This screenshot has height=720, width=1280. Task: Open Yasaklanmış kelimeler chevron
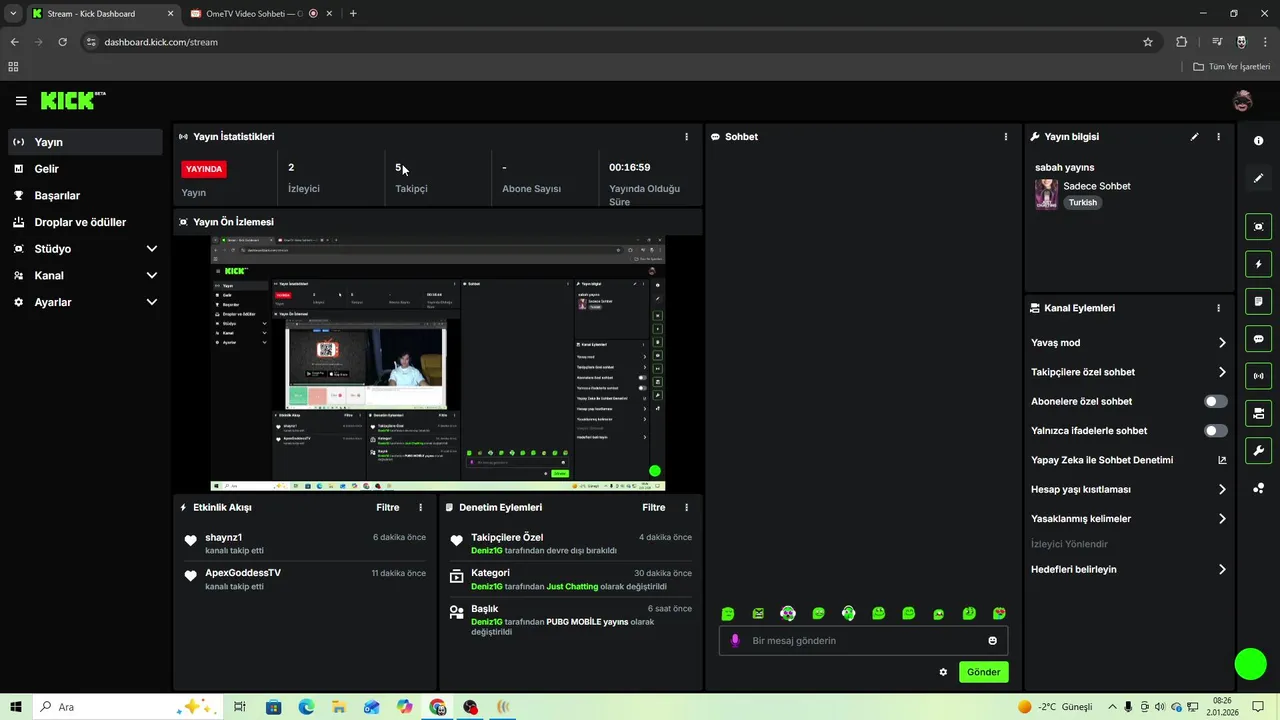click(x=1222, y=519)
